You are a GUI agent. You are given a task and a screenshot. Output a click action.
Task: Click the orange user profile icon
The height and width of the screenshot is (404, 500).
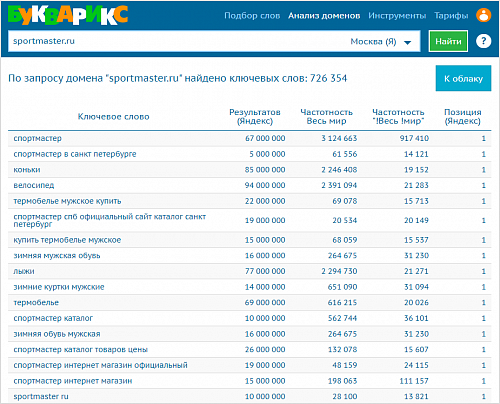[483, 15]
